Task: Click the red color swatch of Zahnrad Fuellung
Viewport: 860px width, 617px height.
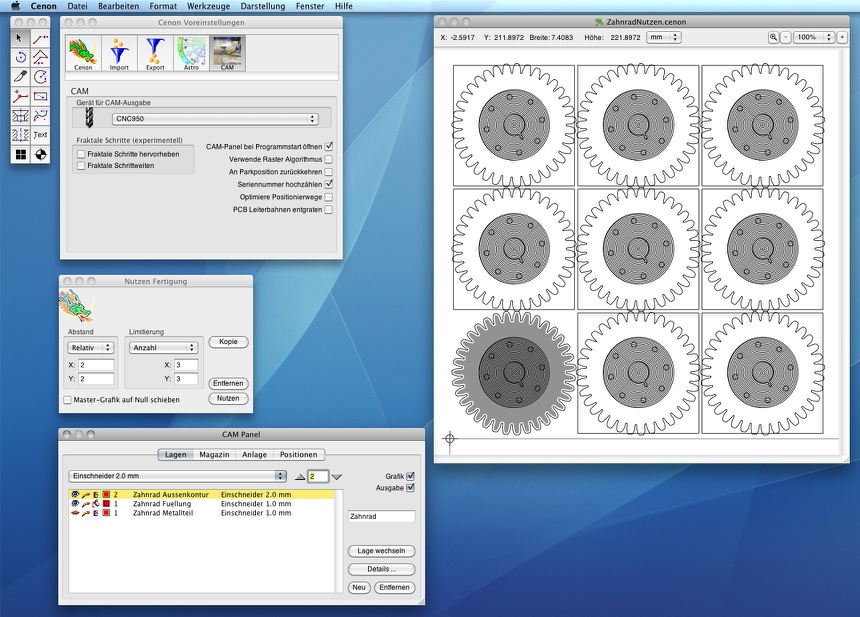Action: 106,504
